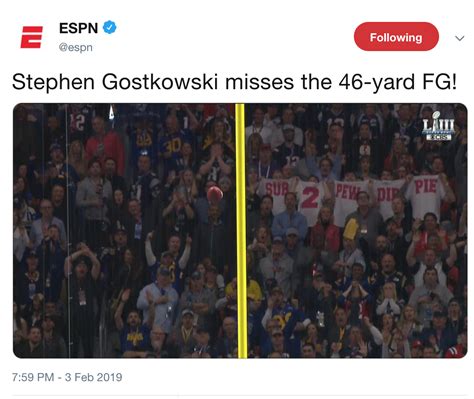This screenshot has height=399, width=474.
Task: Click the football in mid-air
Action: click(215, 194)
